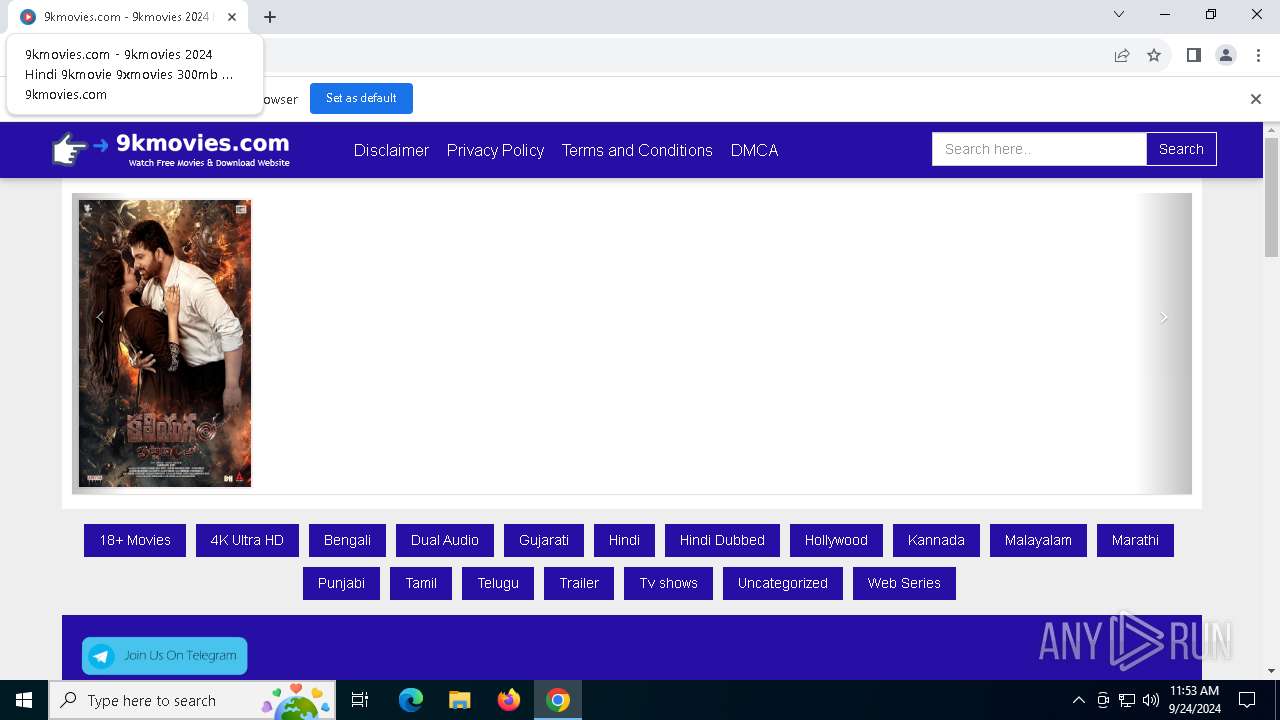
Task: Open the tab search dropdown
Action: point(1119,14)
